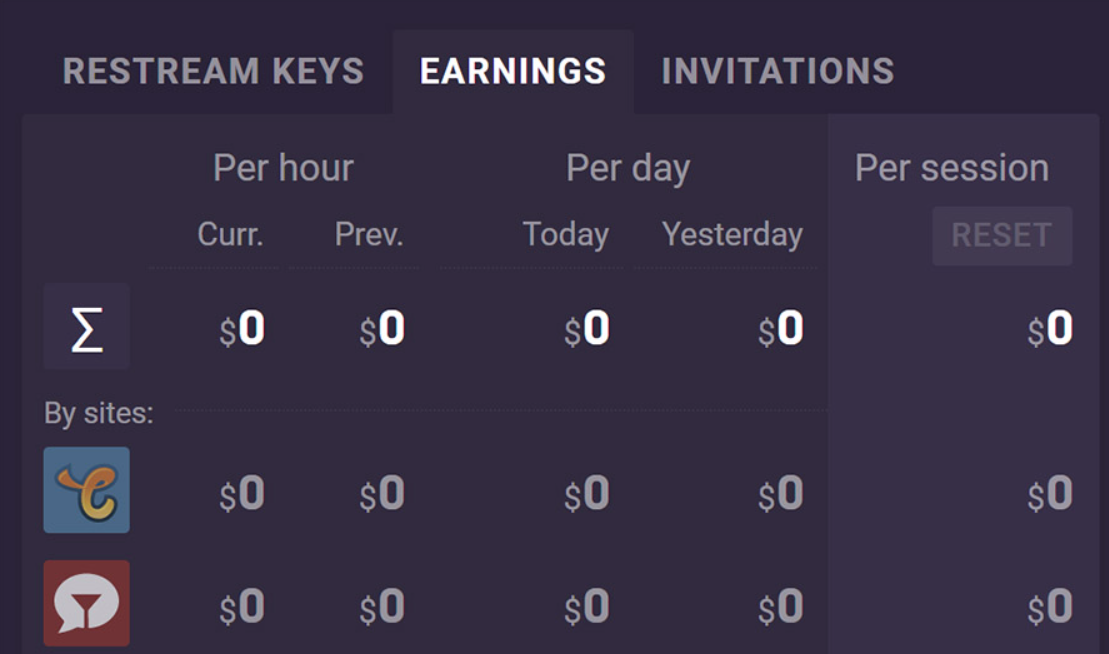Click the sigma total earnings icon
This screenshot has height=654, width=1109.
87,327
